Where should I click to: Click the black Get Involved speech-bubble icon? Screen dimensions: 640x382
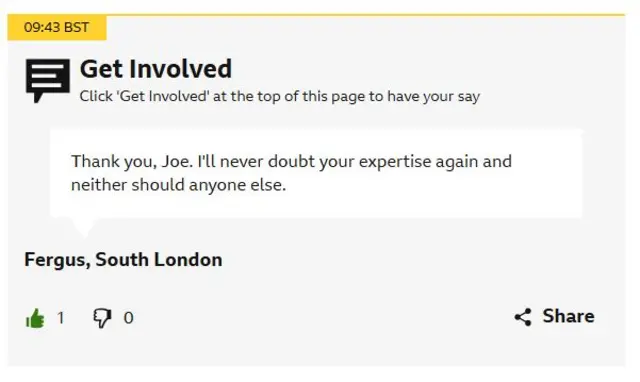(x=48, y=80)
